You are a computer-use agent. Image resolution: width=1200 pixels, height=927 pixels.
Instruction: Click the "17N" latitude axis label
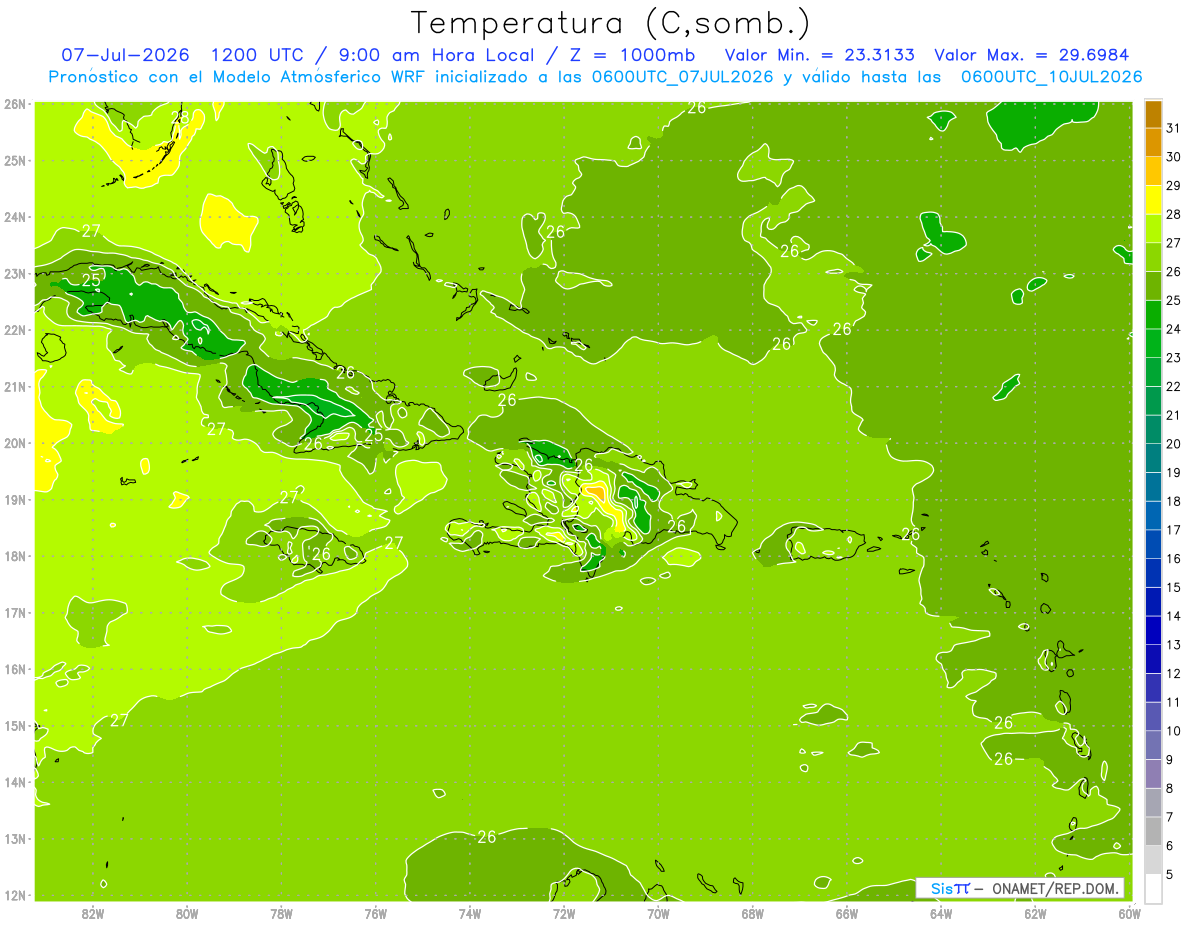click(15, 612)
